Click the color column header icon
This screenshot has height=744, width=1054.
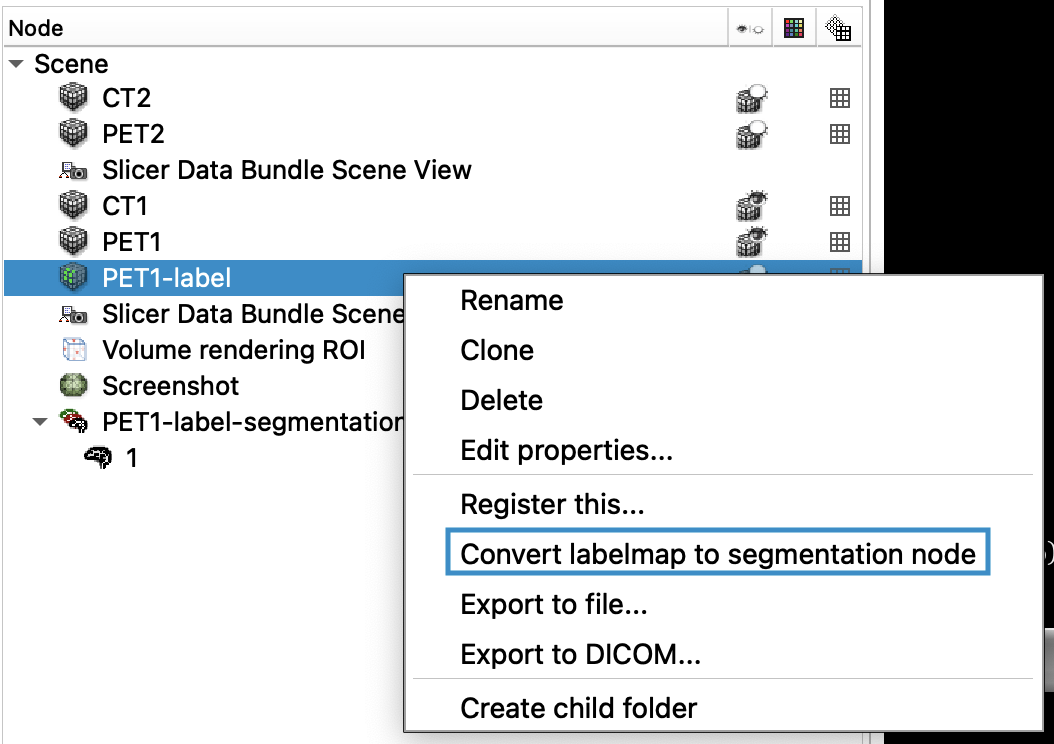794,28
